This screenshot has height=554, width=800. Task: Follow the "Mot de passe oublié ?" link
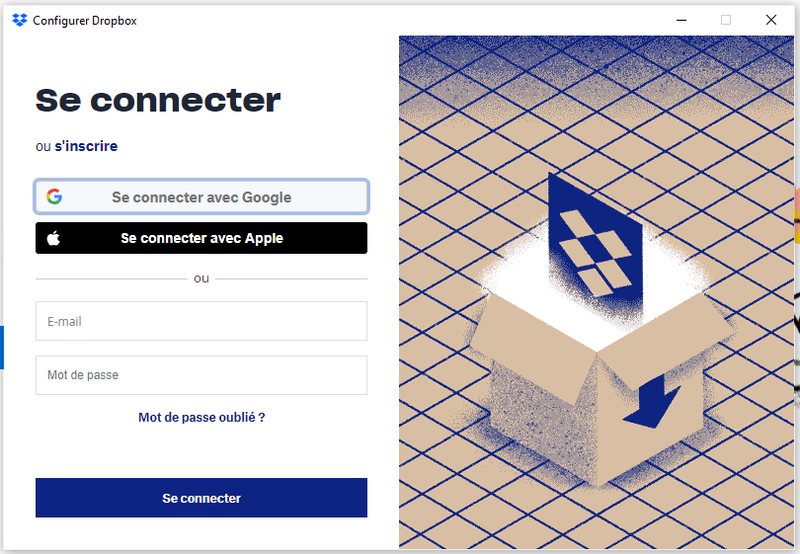coord(201,417)
